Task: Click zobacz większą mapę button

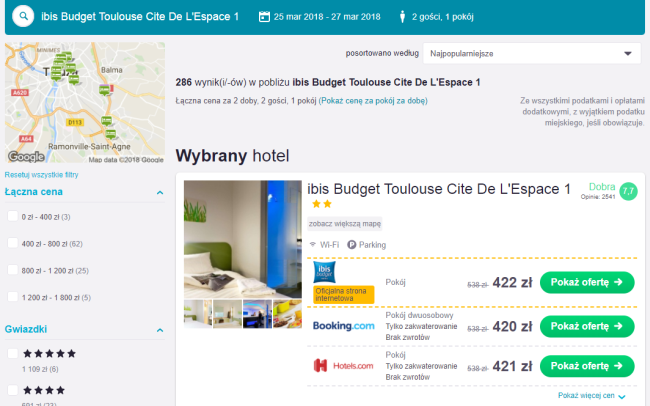Action: click(x=344, y=224)
